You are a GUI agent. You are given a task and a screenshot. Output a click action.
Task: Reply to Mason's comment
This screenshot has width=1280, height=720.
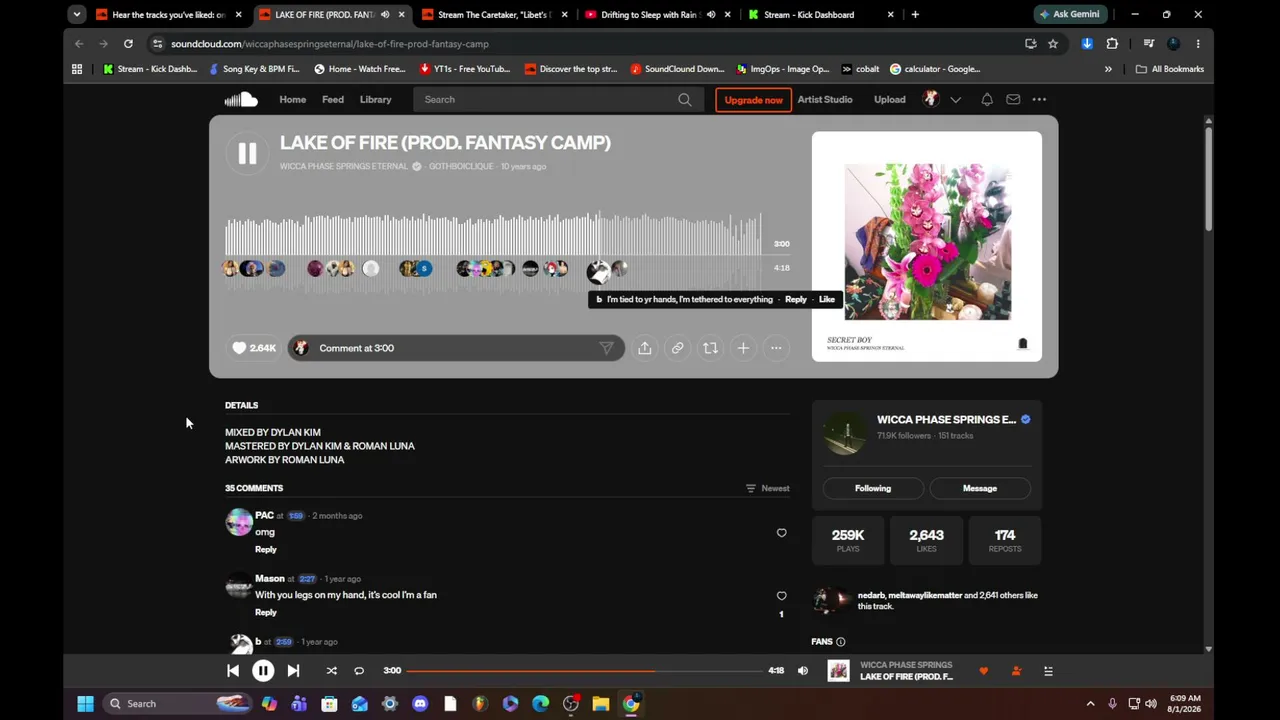click(266, 612)
